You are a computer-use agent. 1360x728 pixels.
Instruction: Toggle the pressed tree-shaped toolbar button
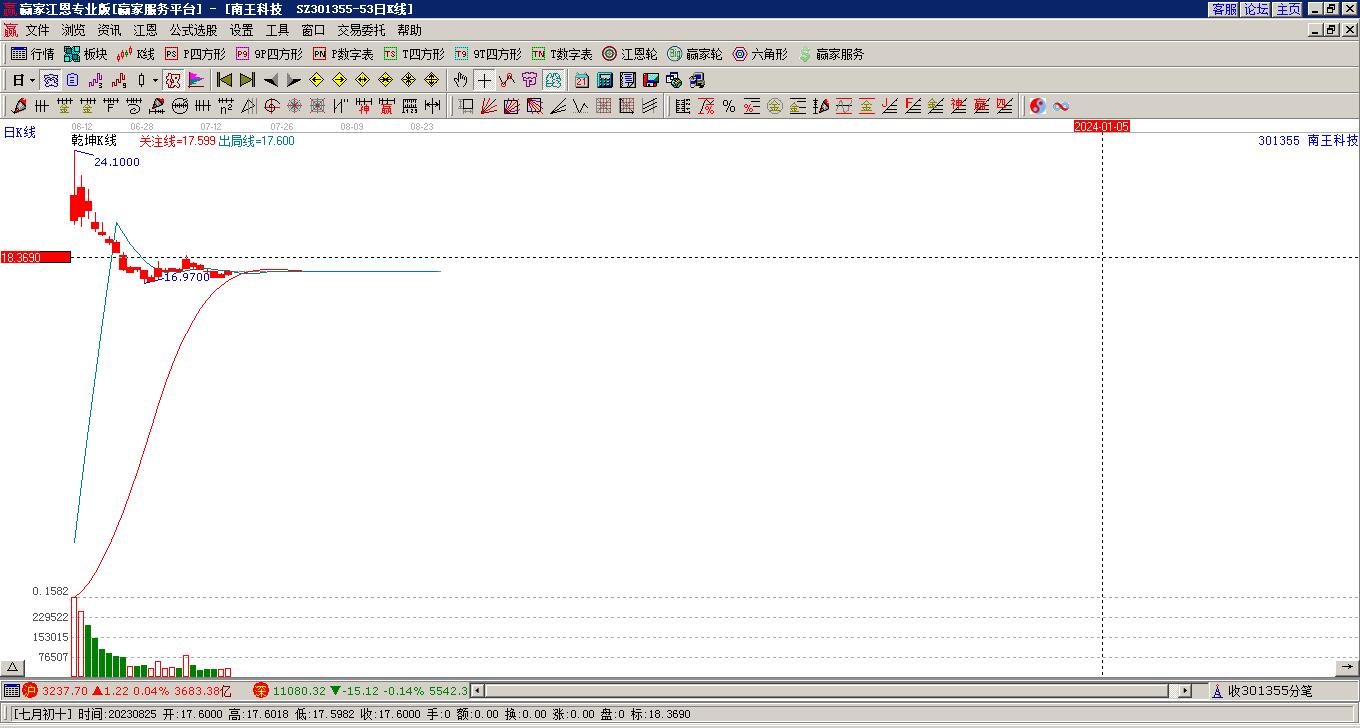tap(553, 80)
